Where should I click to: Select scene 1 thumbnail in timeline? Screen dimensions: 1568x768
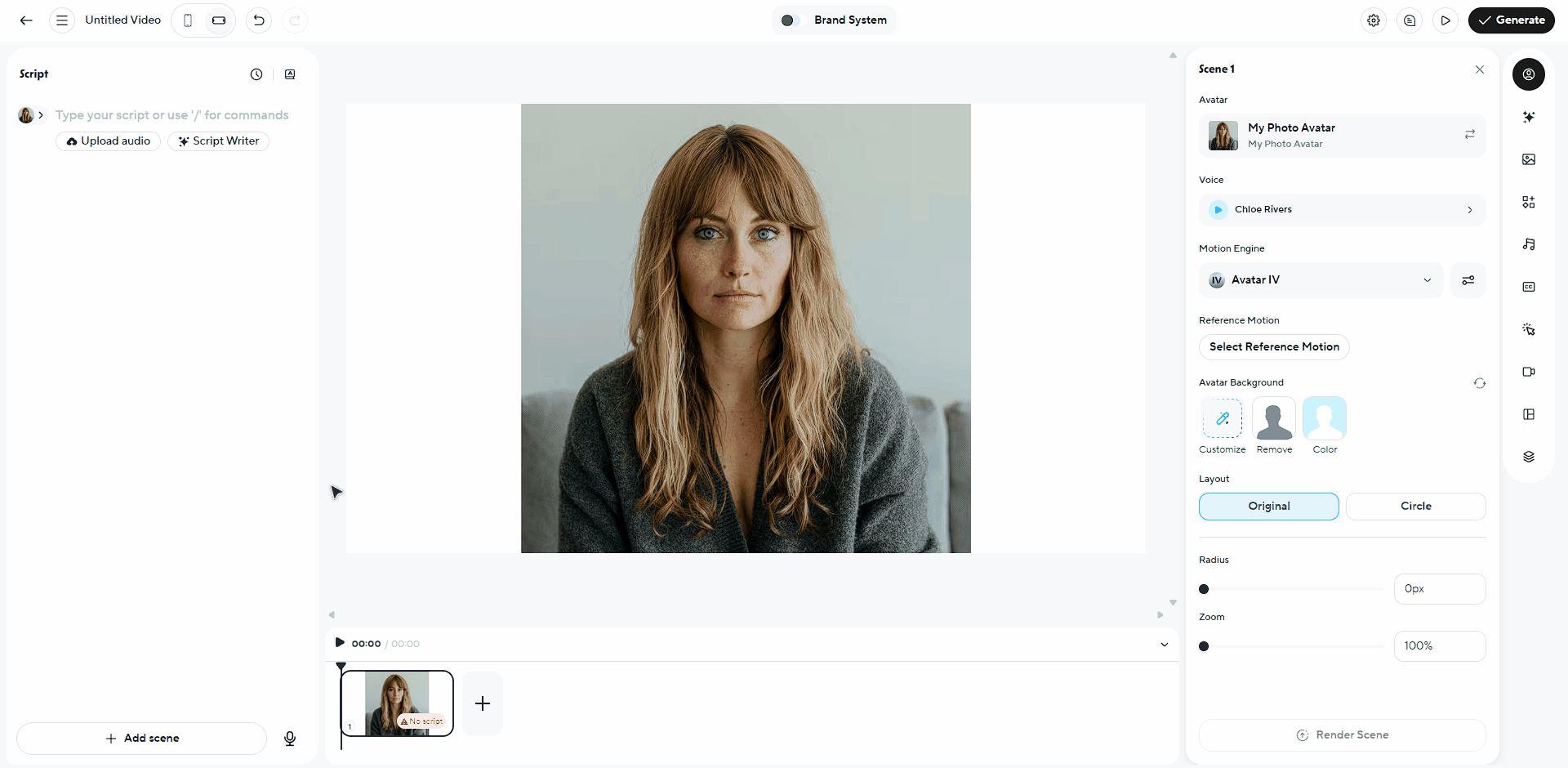(397, 703)
